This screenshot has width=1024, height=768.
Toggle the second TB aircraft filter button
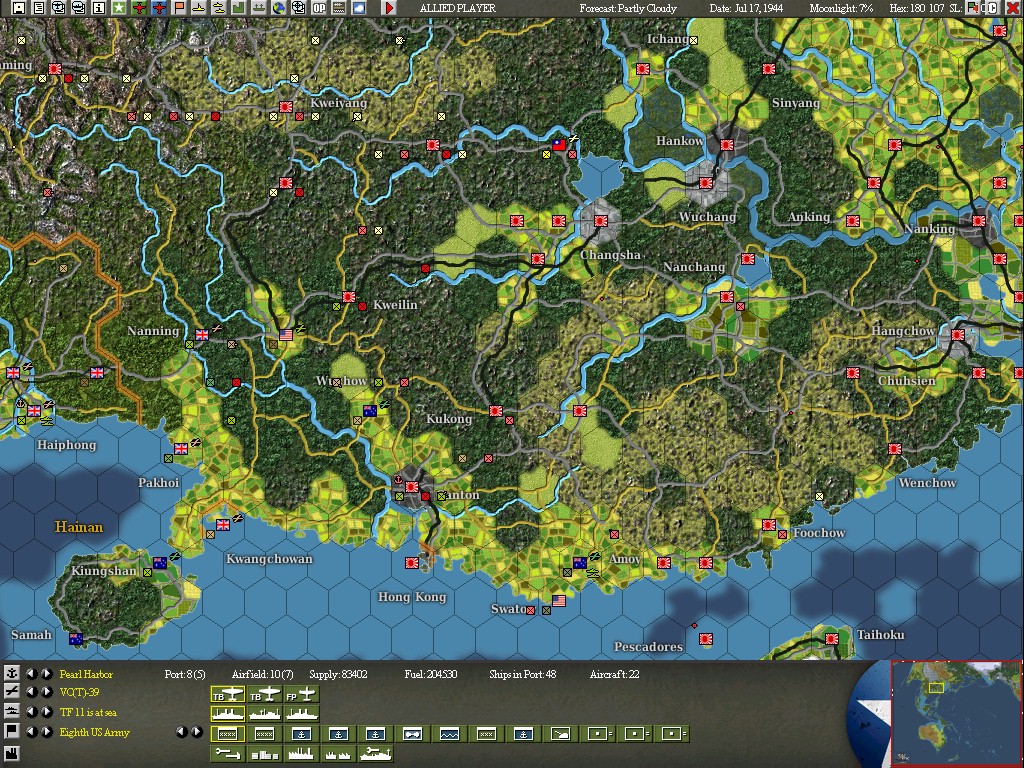264,694
